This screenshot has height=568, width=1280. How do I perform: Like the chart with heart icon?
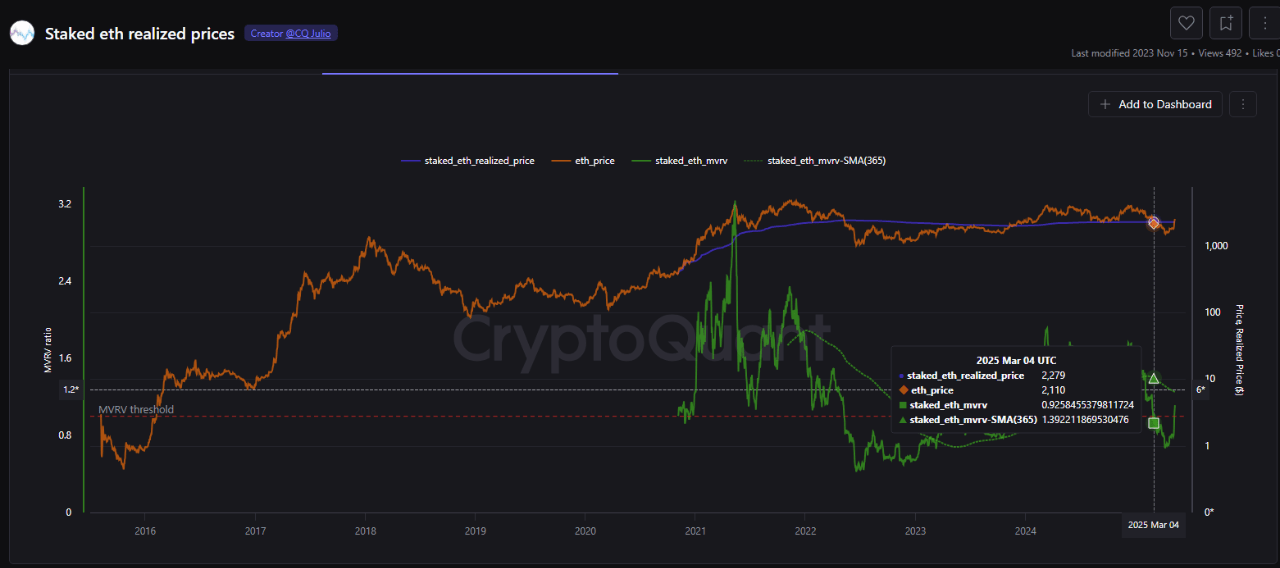1186,23
